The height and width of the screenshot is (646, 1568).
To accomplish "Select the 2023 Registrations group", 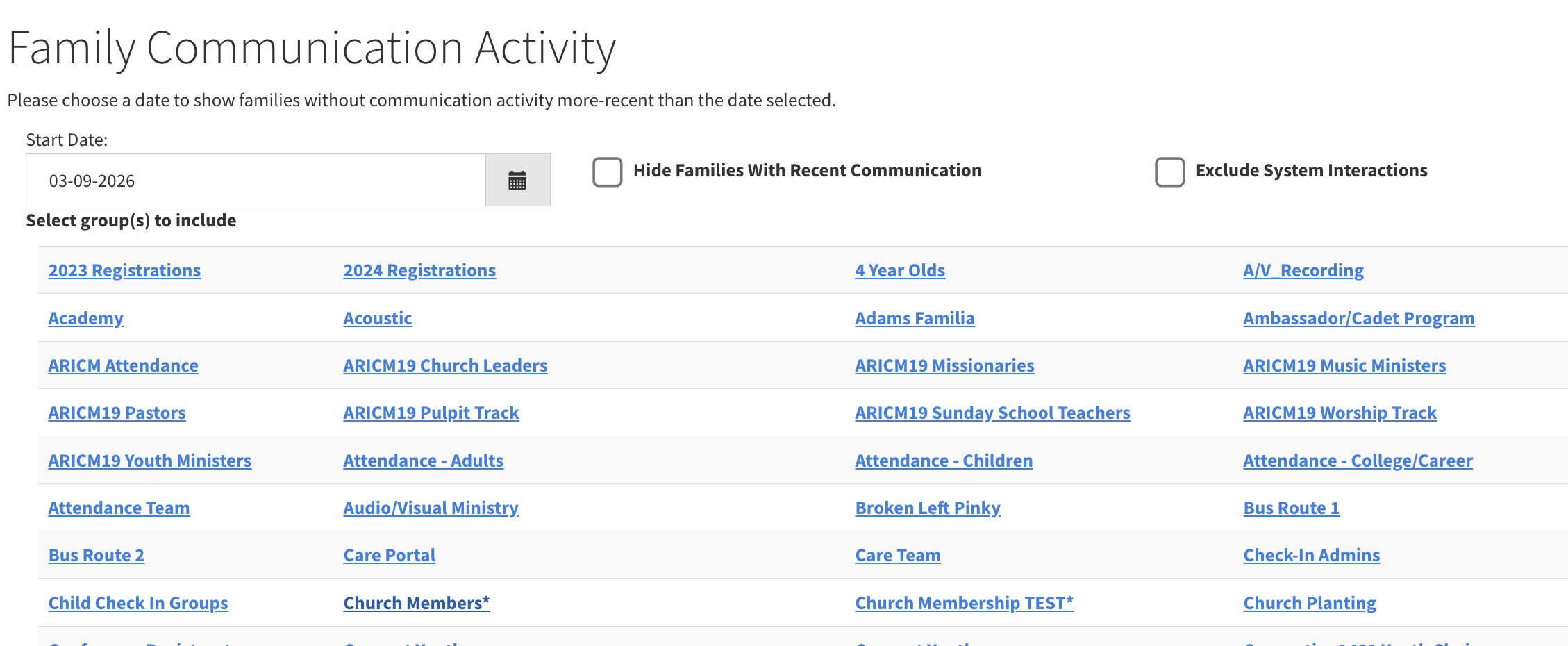I will point(124,271).
